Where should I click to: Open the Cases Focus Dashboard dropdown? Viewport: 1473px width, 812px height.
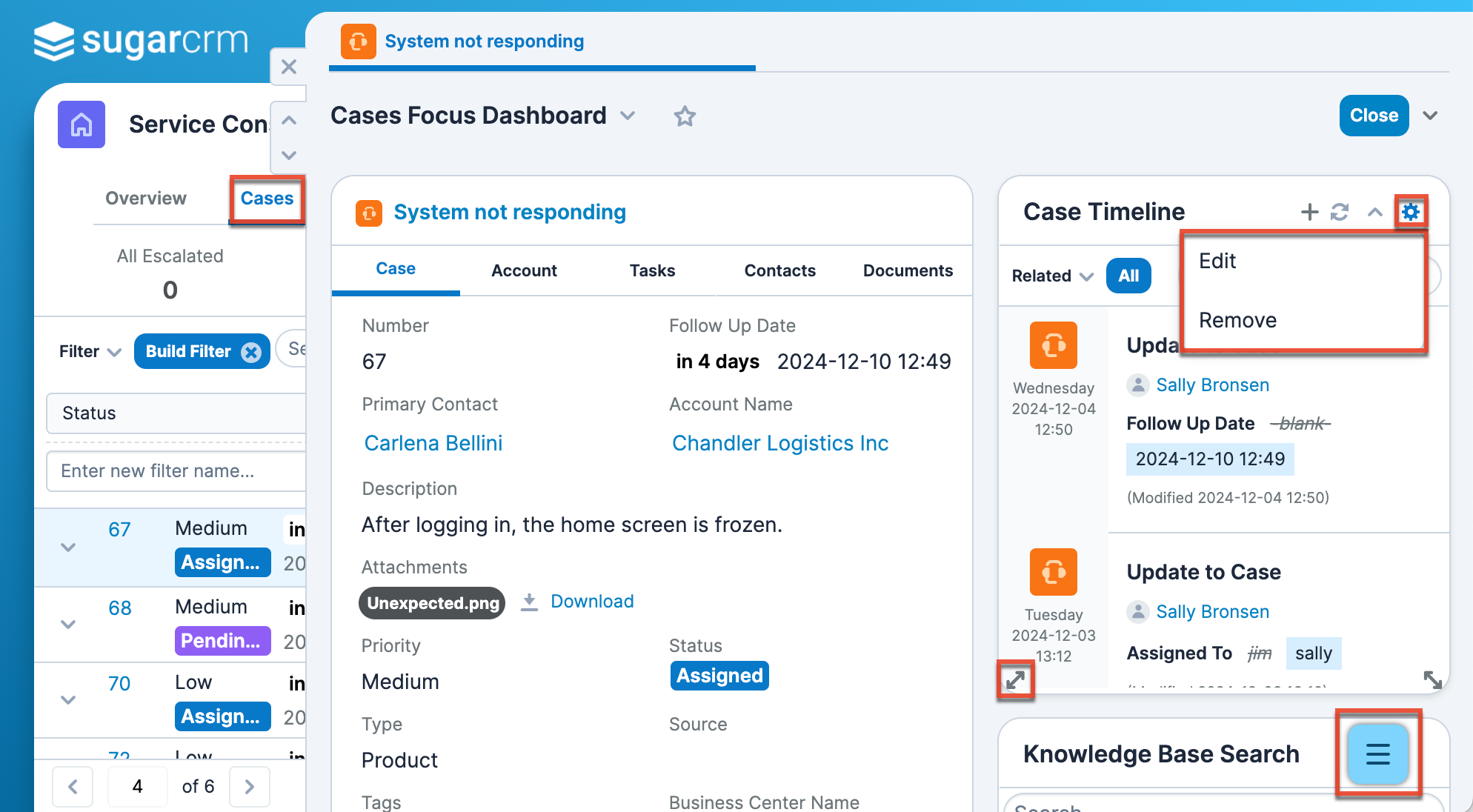tap(628, 116)
